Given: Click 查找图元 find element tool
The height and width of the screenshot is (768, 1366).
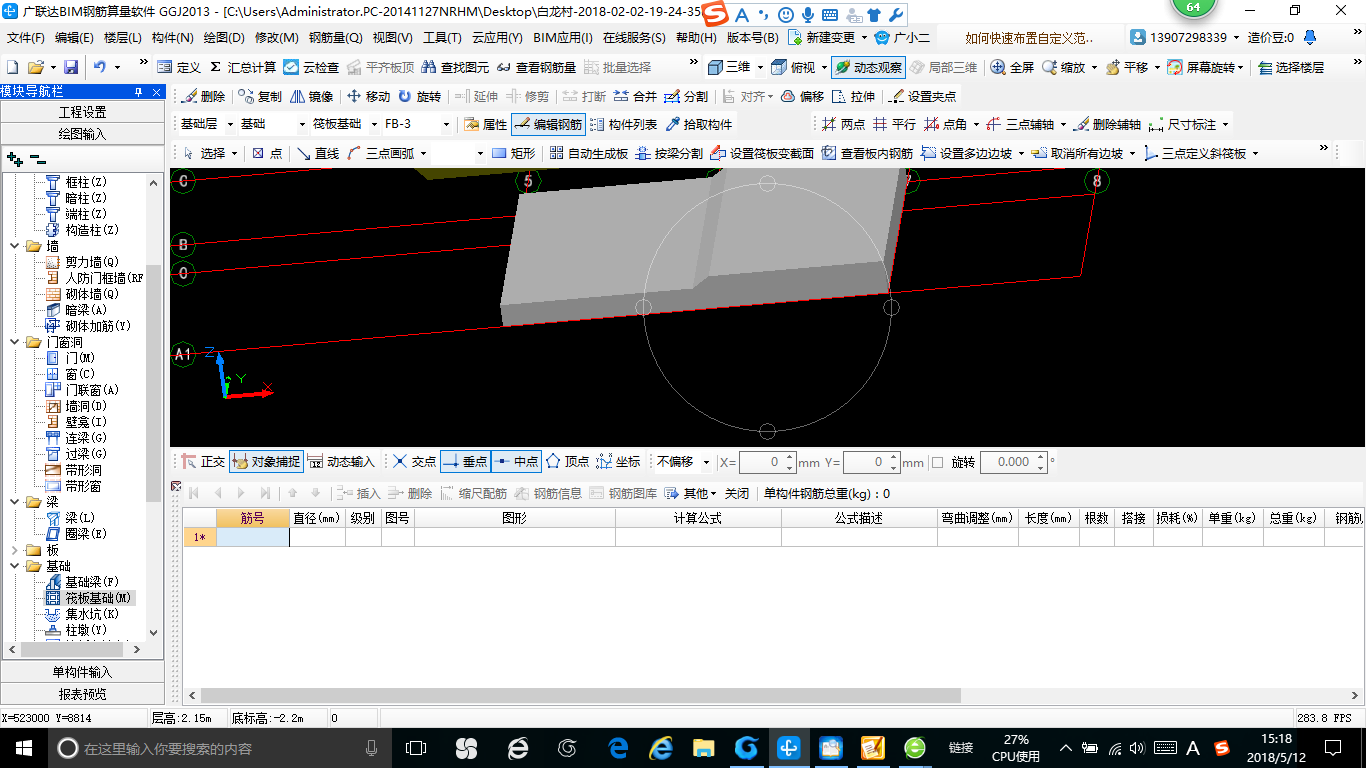Looking at the screenshot, I should coord(456,67).
